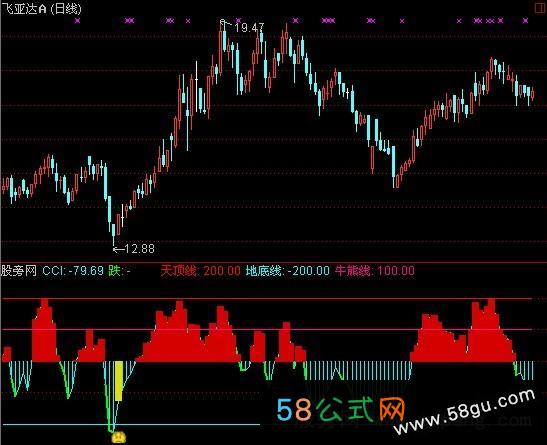Viewport: 547px width, 445px height.
Task: Select the 19.47 high price label
Action: coord(249,28)
